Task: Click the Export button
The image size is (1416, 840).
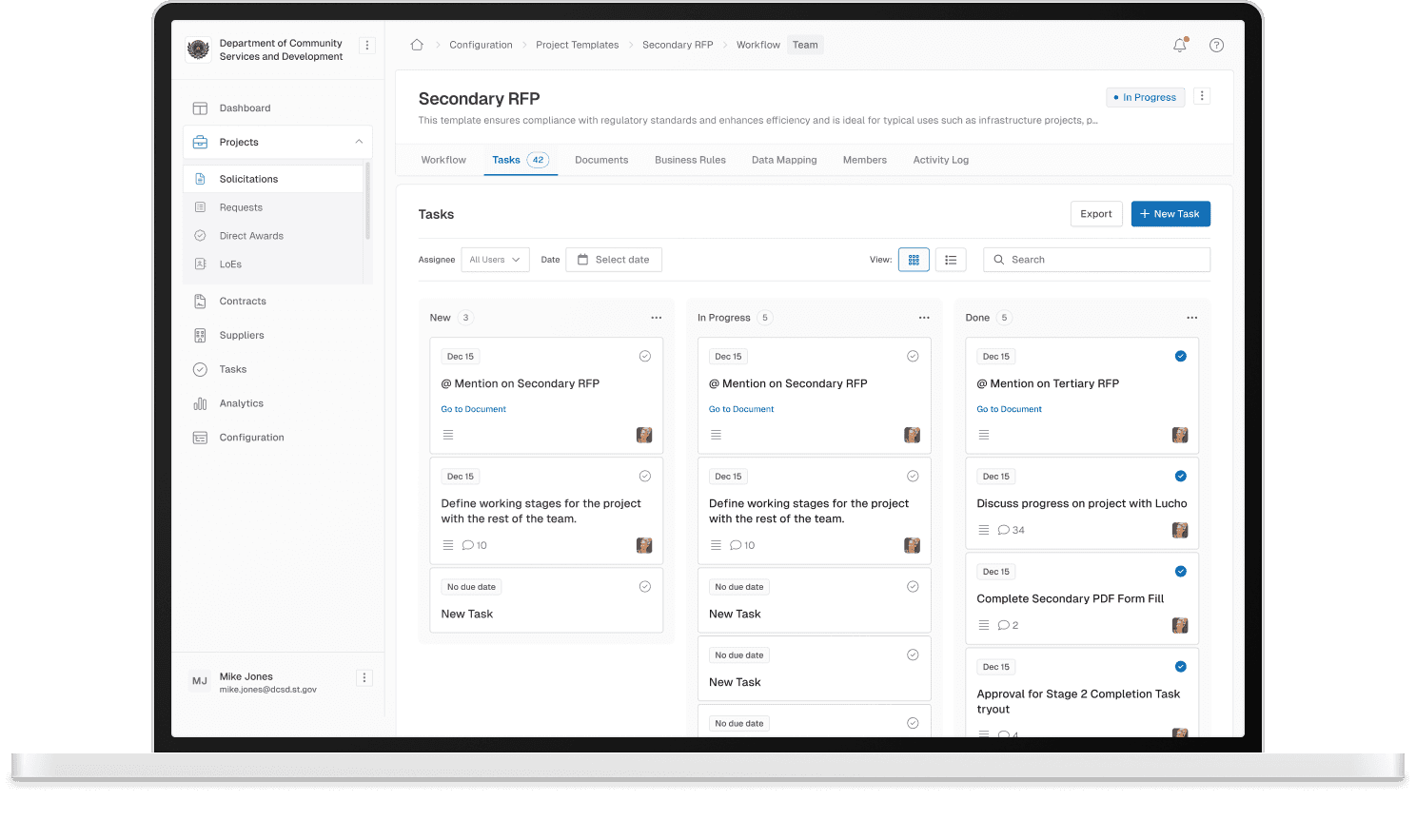Action: coord(1096,214)
